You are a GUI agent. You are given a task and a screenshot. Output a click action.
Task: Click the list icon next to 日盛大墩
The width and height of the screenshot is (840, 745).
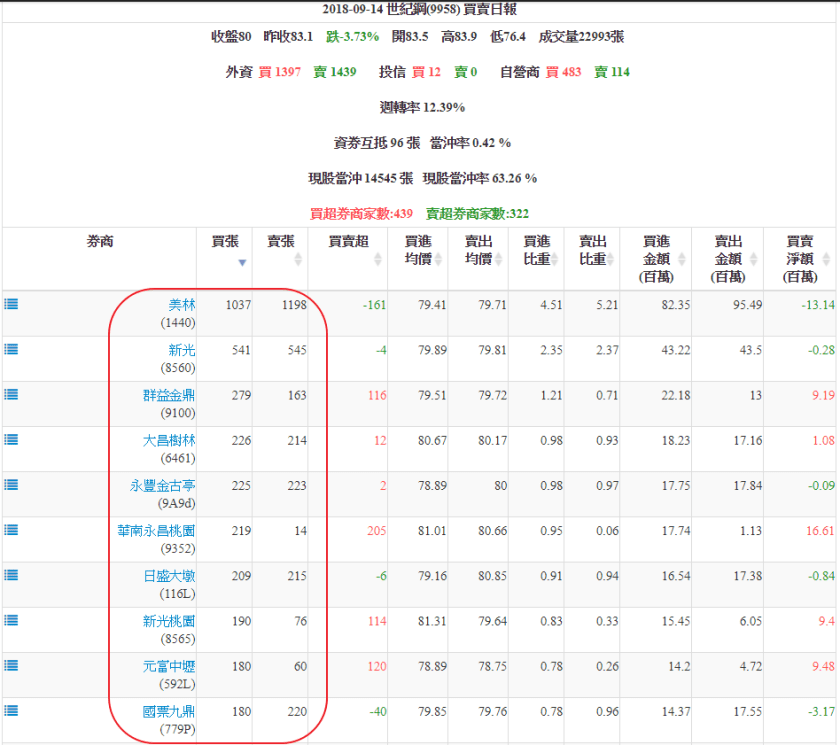pyautogui.click(x=11, y=574)
